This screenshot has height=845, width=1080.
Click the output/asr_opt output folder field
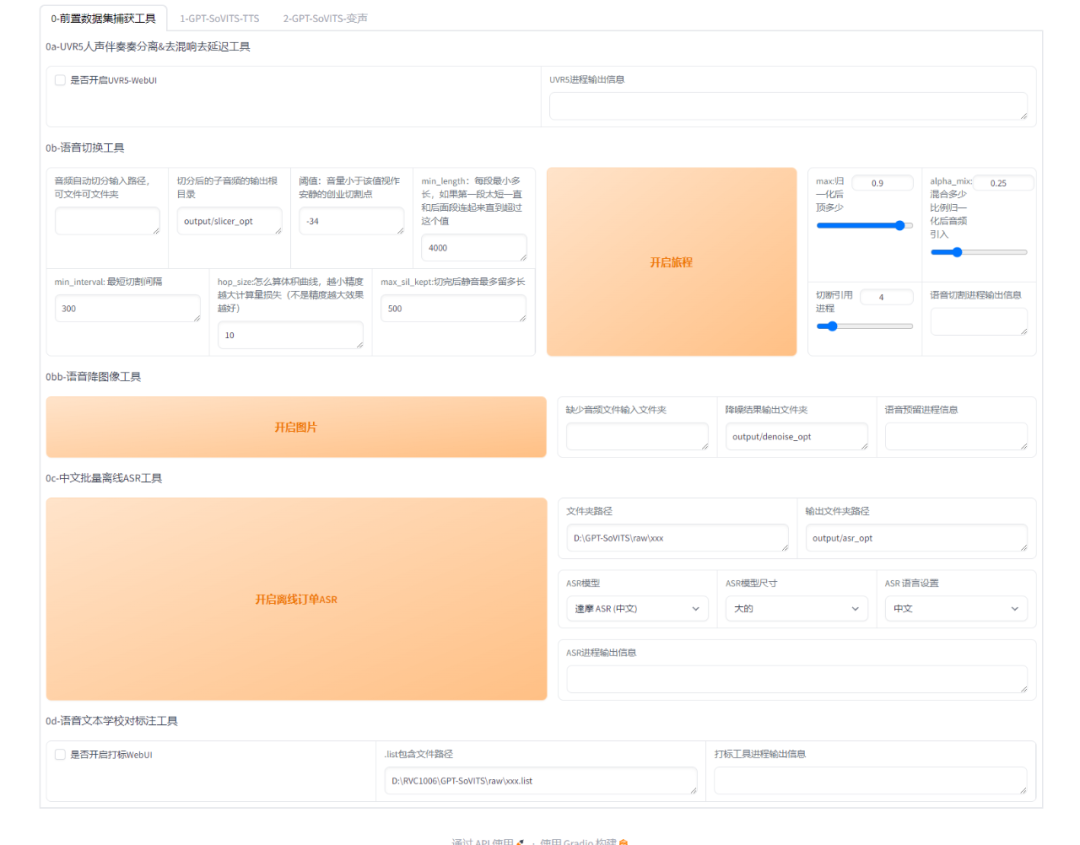coord(916,538)
